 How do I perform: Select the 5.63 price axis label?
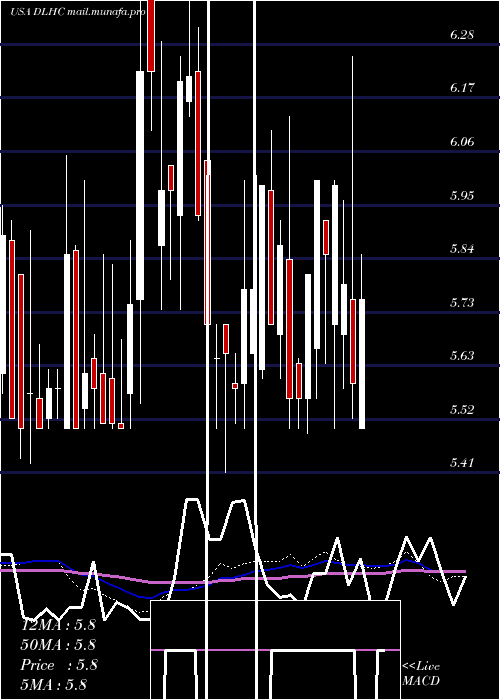pyautogui.click(x=462, y=356)
